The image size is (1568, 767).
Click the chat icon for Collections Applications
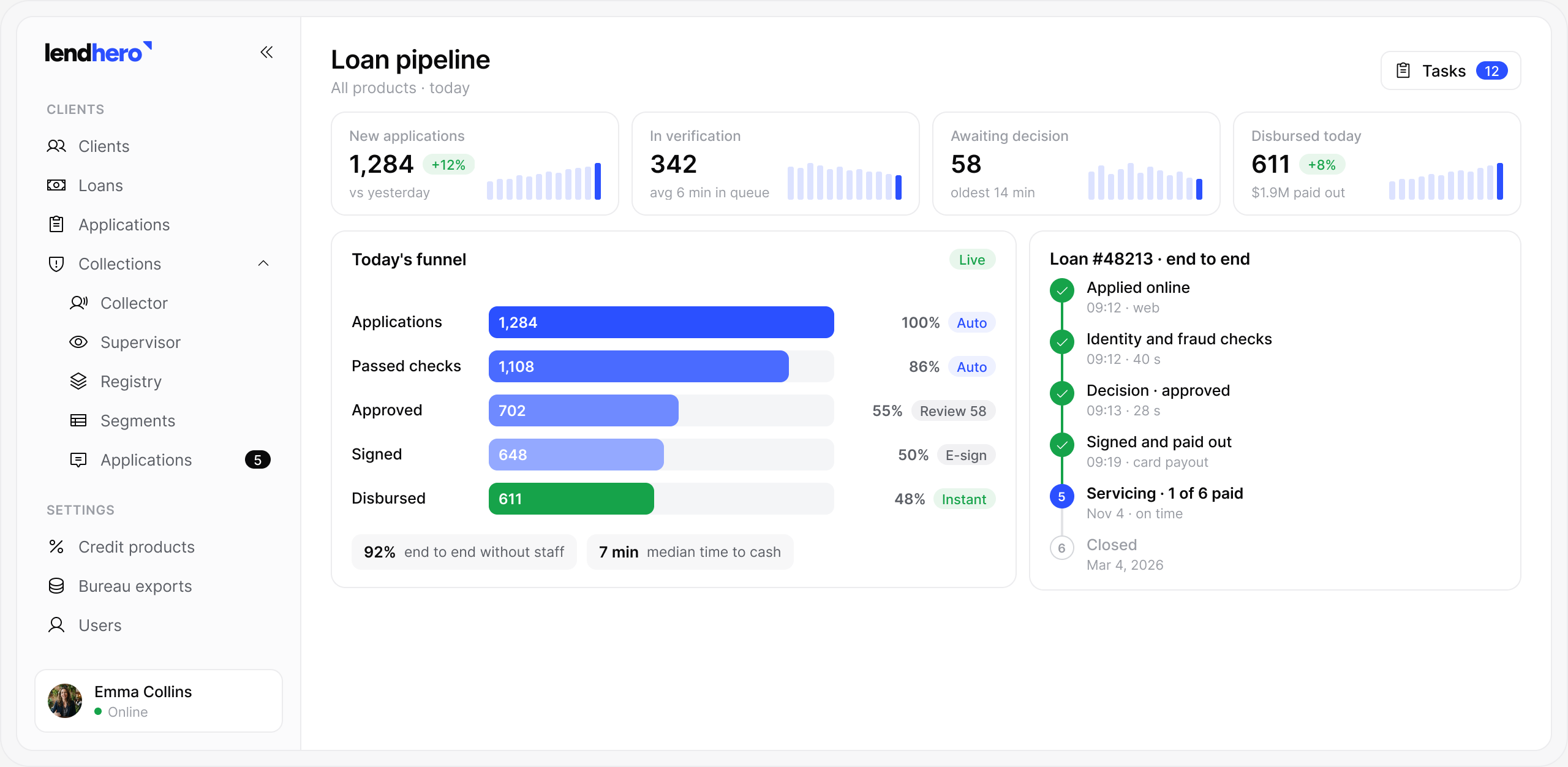(x=78, y=460)
